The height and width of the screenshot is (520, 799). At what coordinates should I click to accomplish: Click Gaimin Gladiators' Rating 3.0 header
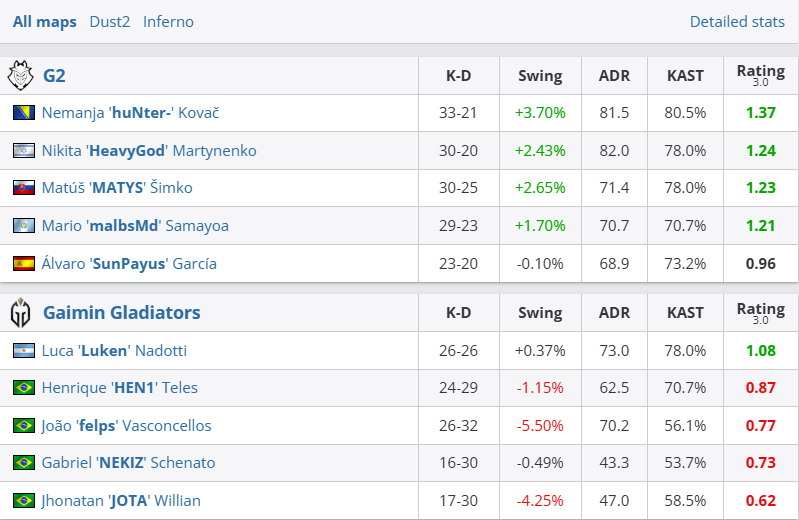760,313
